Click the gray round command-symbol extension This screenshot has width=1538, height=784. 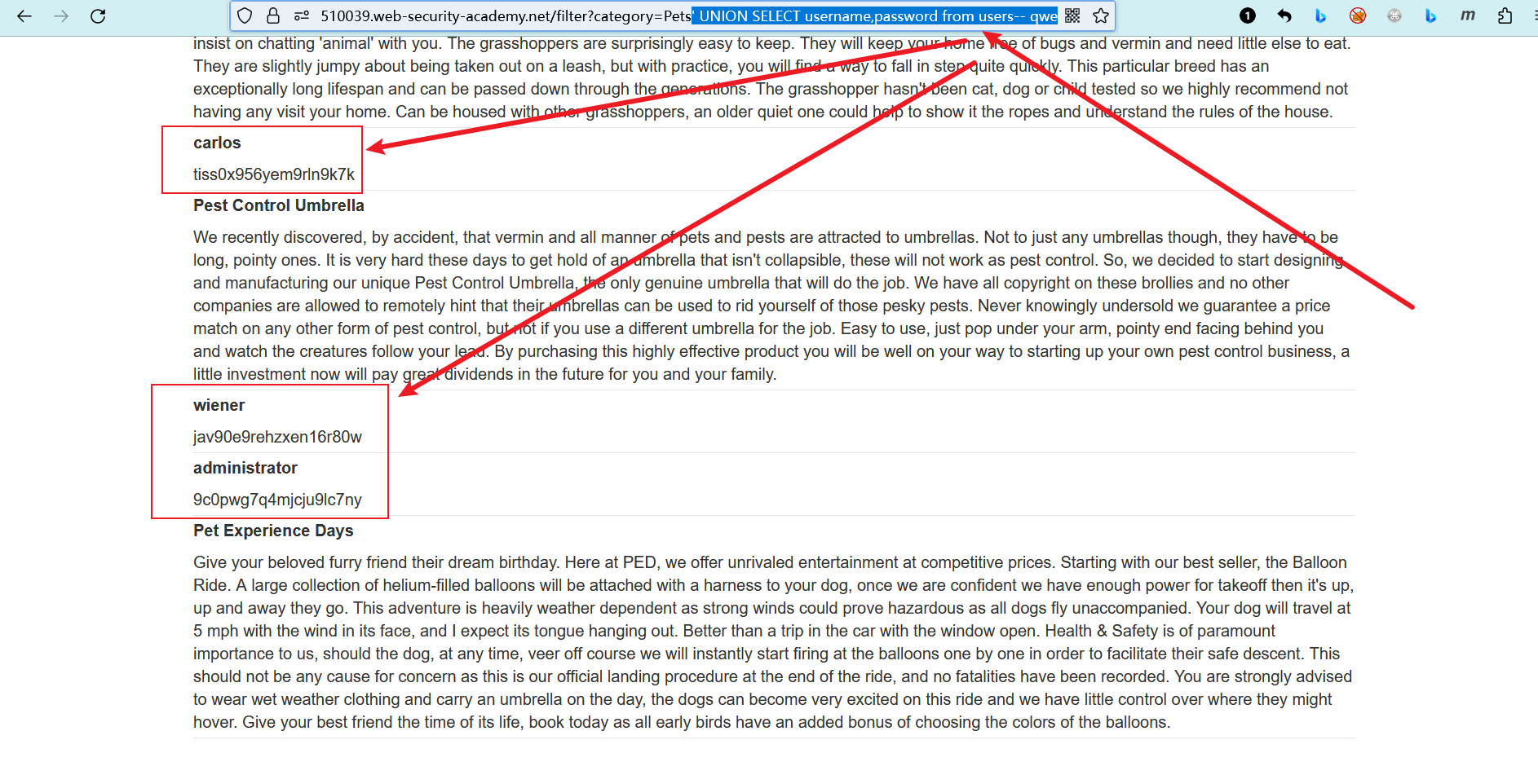tap(1394, 15)
